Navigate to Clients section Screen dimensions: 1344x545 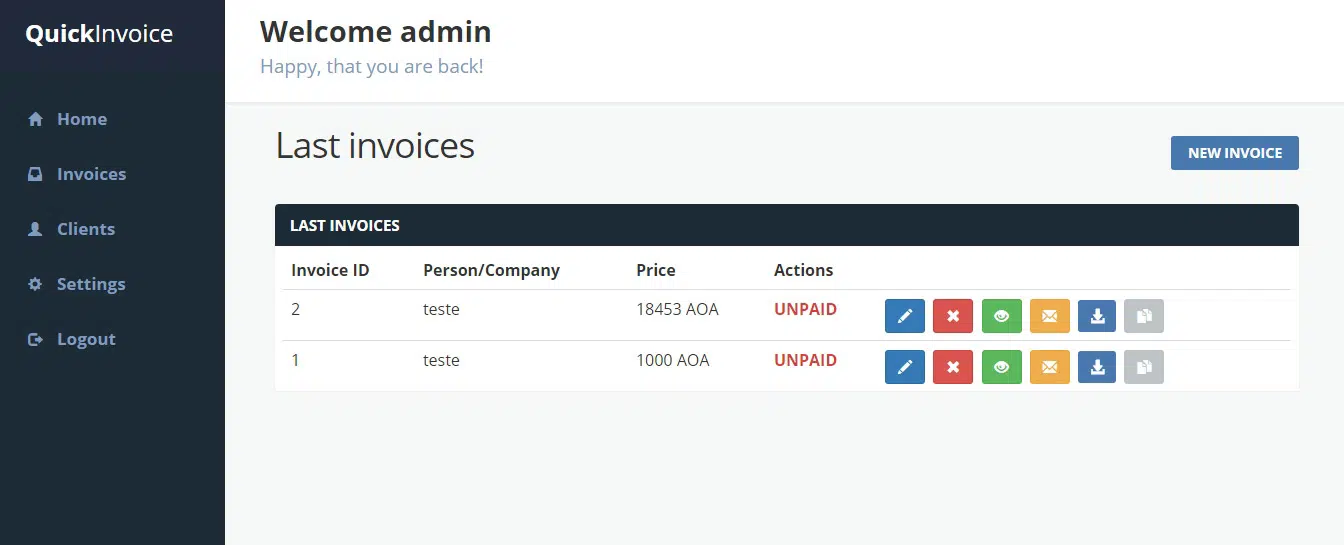click(x=85, y=229)
